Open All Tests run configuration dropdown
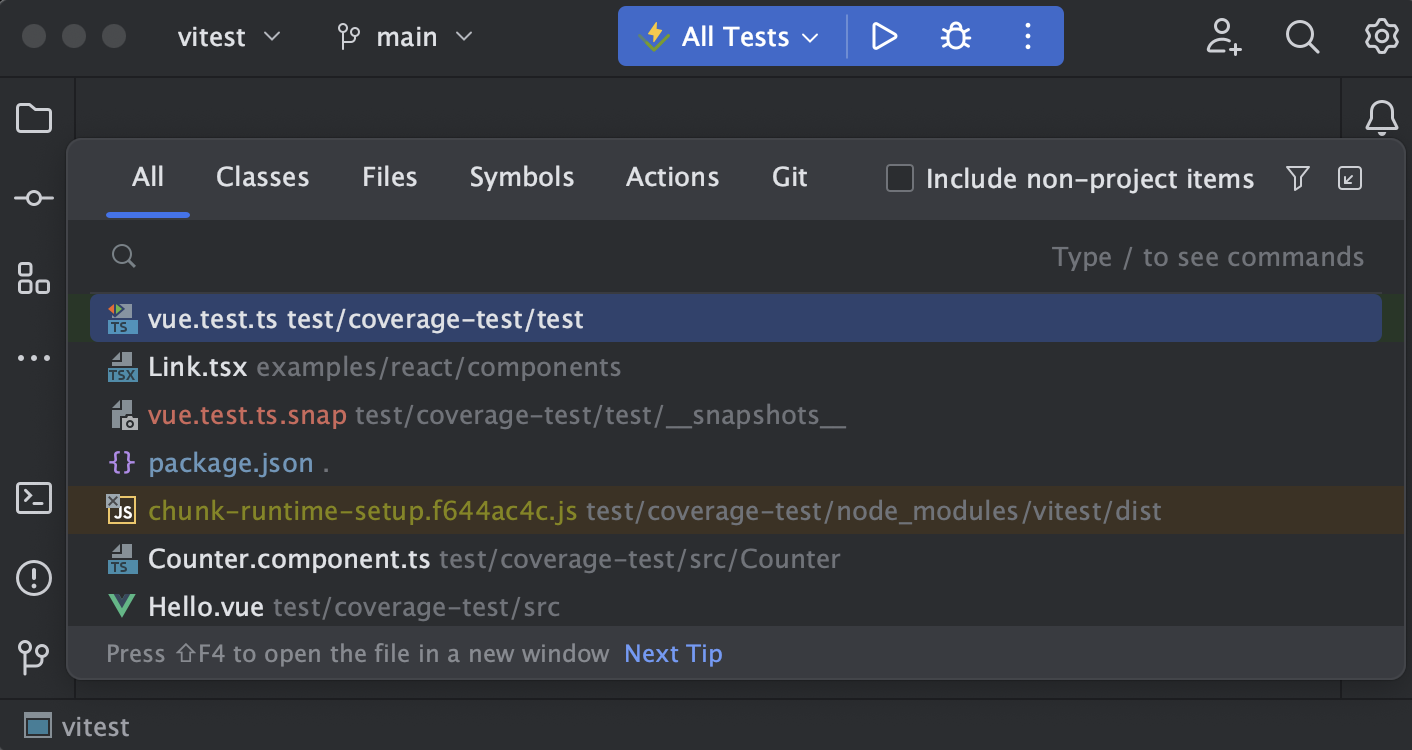This screenshot has width=1412, height=750. (734, 37)
